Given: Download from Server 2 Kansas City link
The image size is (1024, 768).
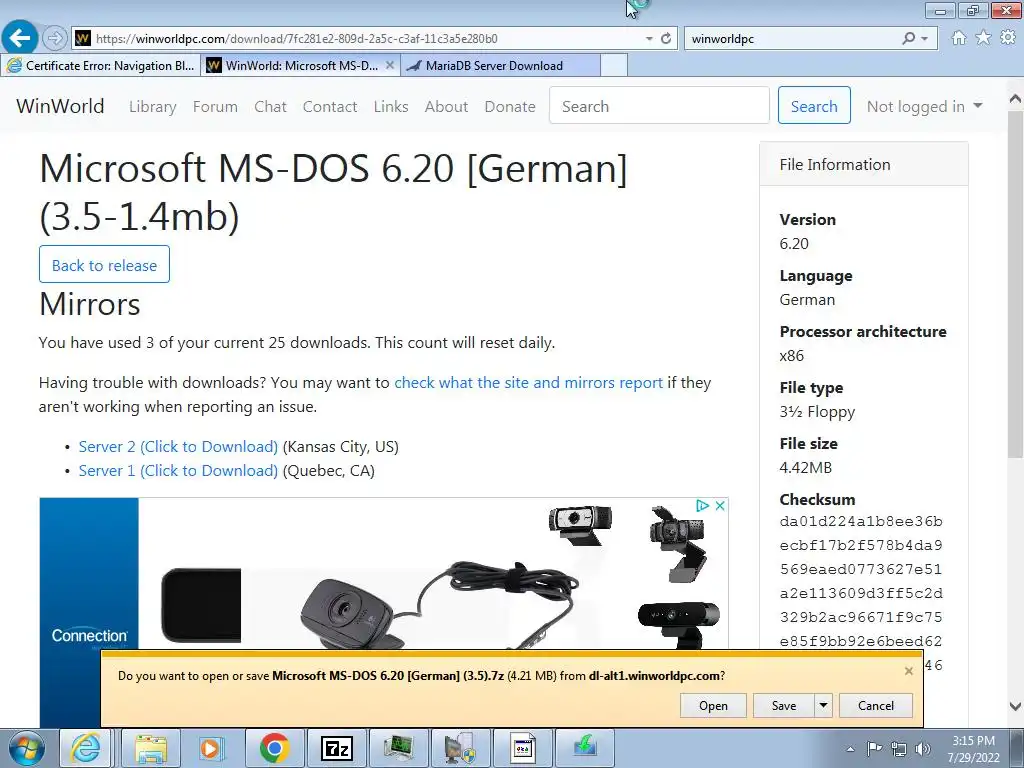Looking at the screenshot, I should [178, 447].
